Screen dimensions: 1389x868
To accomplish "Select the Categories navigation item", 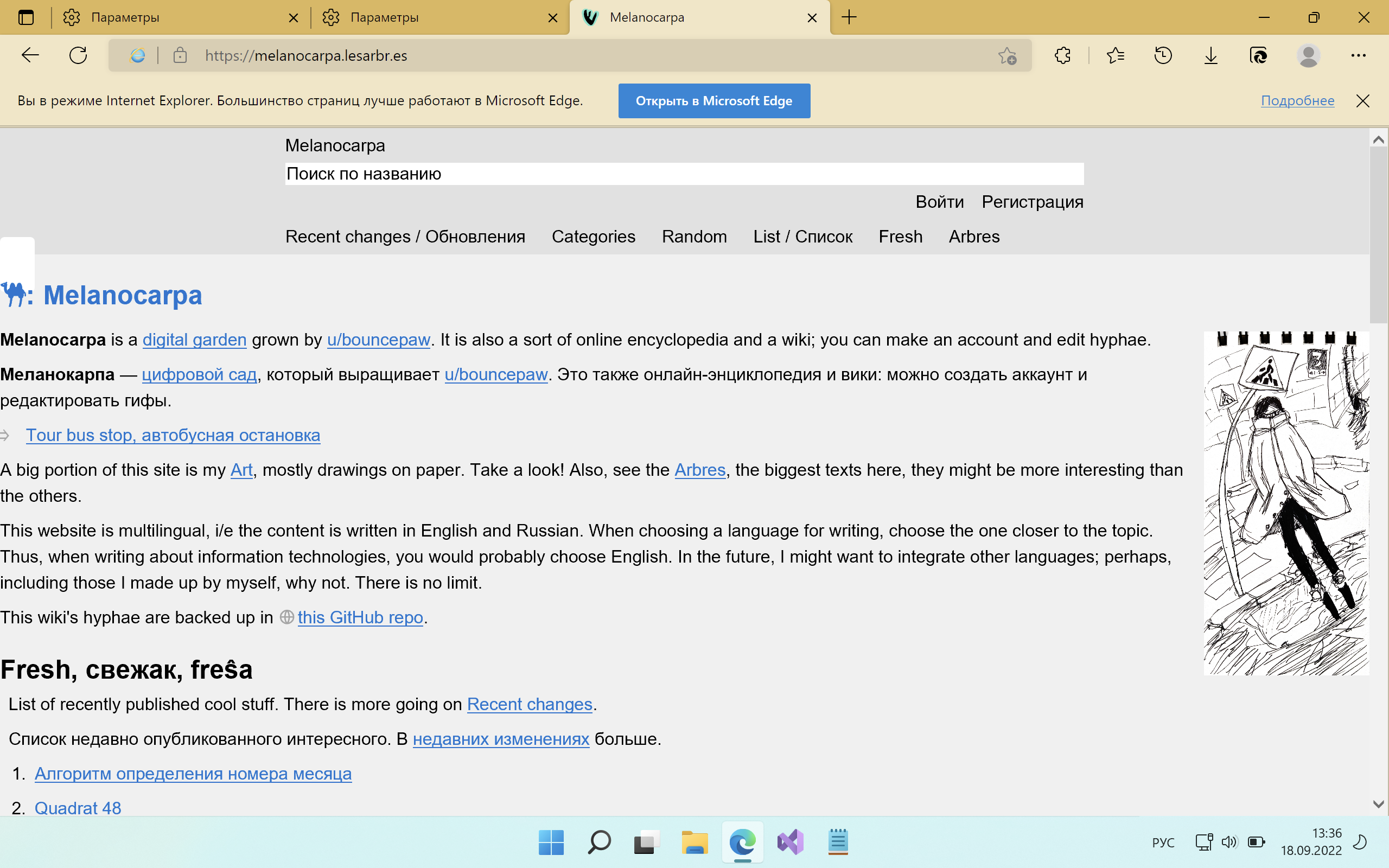I will click(x=593, y=237).
